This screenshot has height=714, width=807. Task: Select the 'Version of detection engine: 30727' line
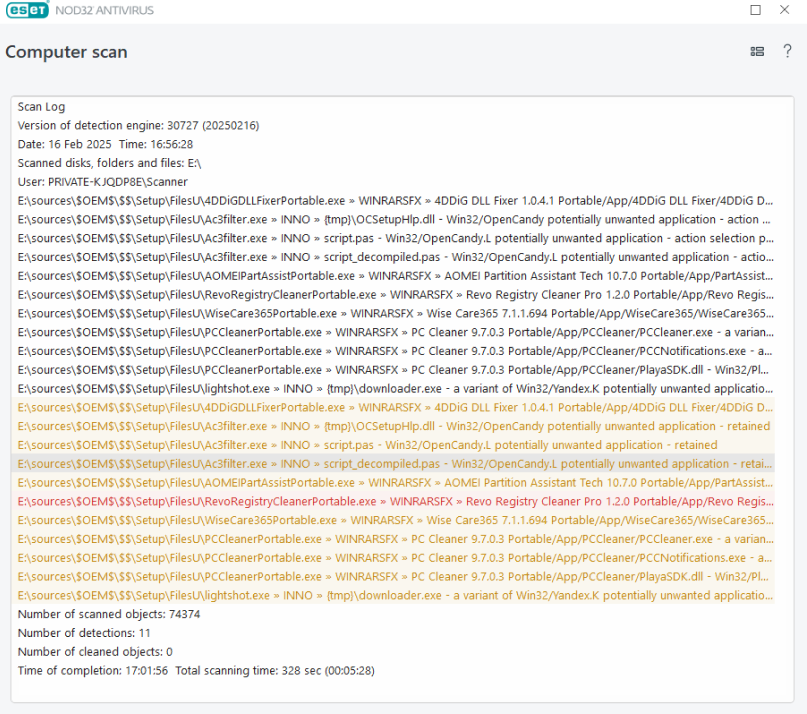point(393,126)
